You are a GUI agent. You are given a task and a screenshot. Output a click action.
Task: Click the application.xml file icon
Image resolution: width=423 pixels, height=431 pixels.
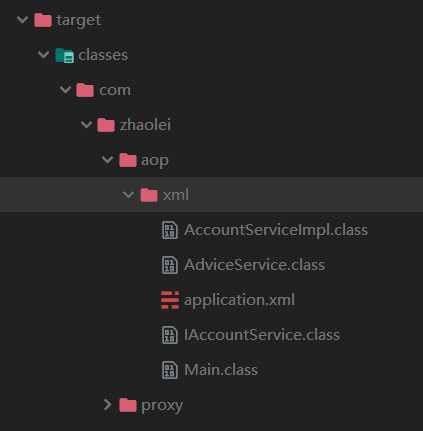pyautogui.click(x=170, y=300)
